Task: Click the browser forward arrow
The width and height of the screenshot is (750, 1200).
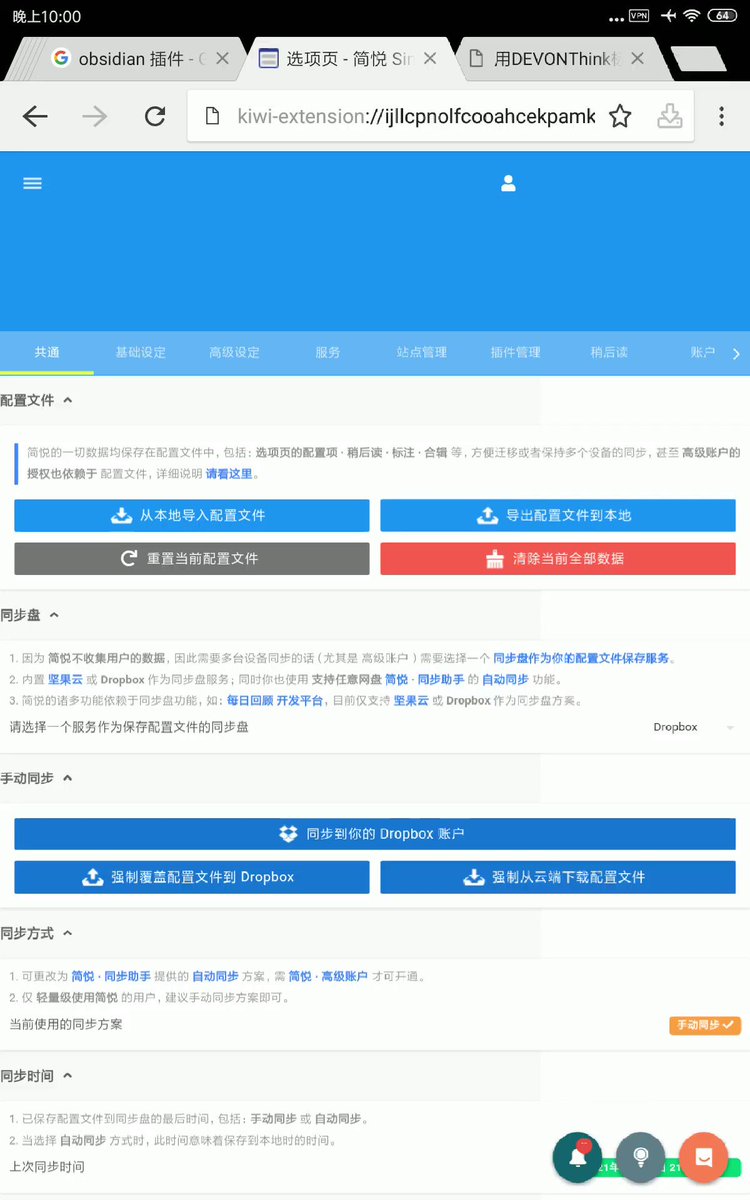Action: pos(95,116)
